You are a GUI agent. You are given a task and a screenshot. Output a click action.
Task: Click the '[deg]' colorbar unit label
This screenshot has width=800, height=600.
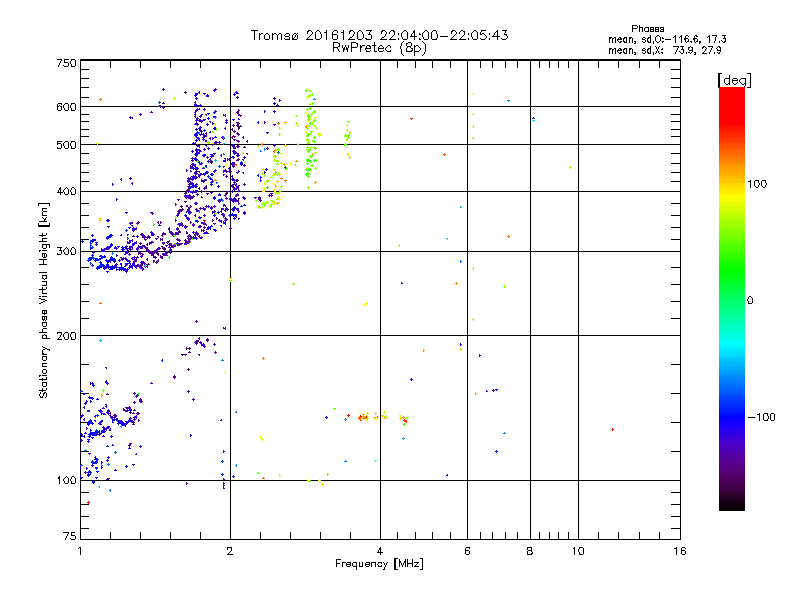(x=734, y=80)
